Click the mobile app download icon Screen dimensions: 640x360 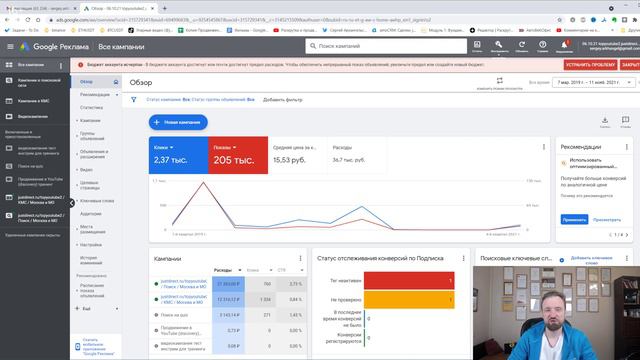[78, 347]
